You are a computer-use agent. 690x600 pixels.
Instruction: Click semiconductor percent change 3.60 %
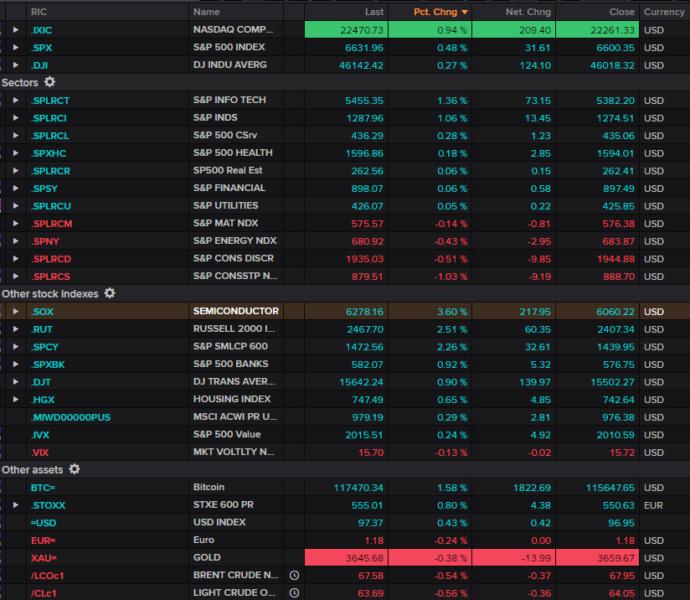click(x=452, y=312)
